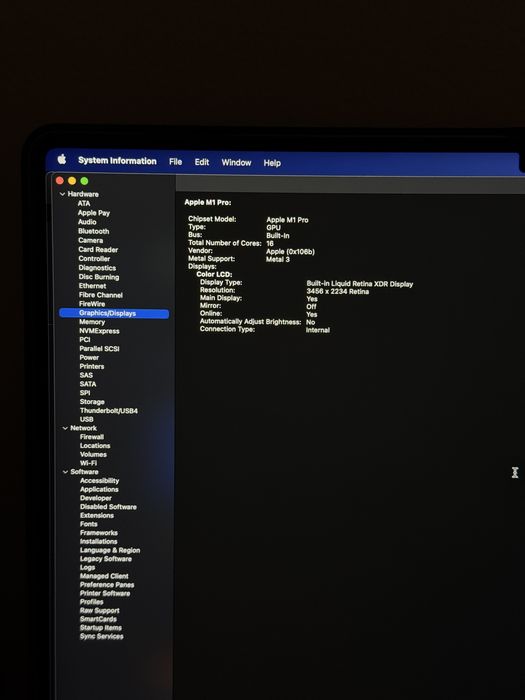Viewport: 525px width, 700px height.
Task: Select SPI in the sidebar
Action: click(85, 393)
